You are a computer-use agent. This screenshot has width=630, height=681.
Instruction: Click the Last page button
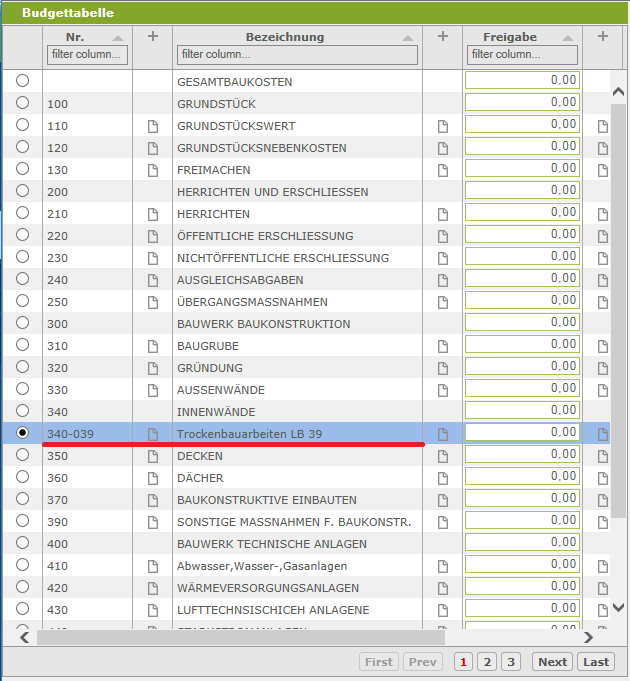click(596, 662)
